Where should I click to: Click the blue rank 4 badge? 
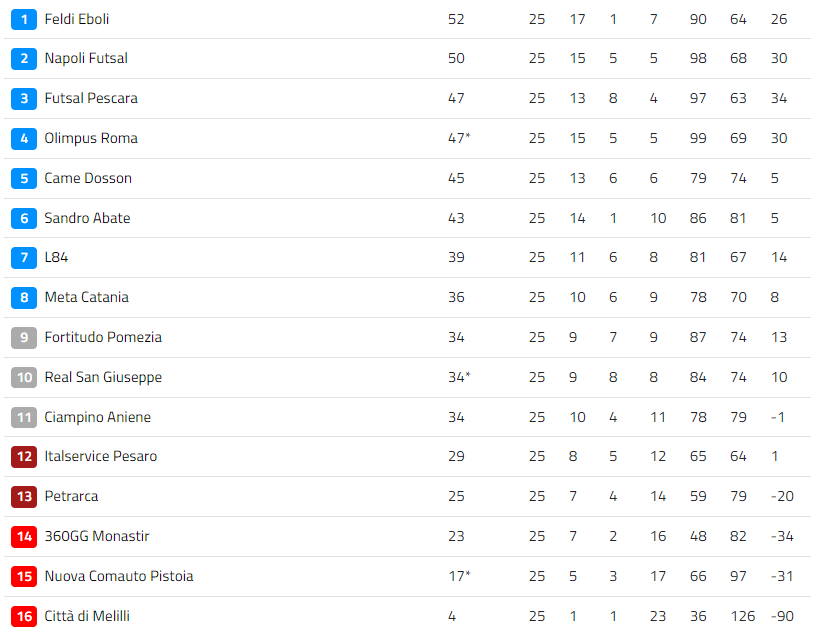click(x=24, y=139)
